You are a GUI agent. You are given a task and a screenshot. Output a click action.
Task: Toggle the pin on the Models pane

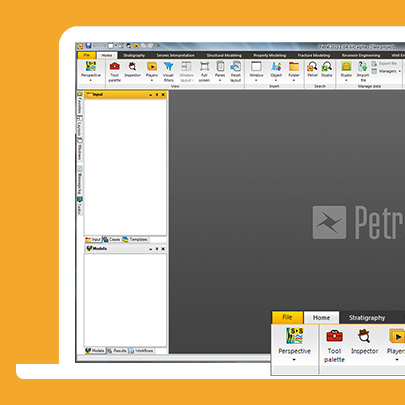[157, 249]
